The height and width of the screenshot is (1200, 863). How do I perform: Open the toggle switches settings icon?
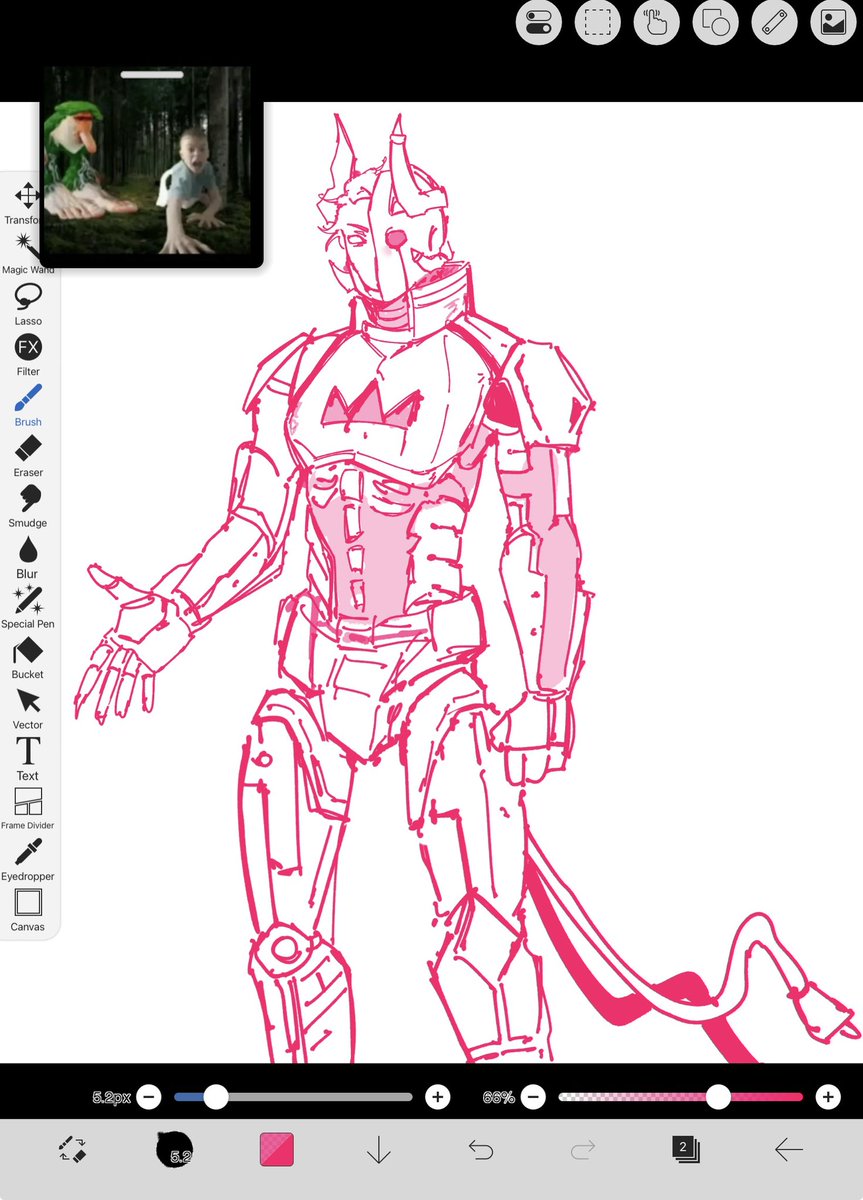click(539, 22)
